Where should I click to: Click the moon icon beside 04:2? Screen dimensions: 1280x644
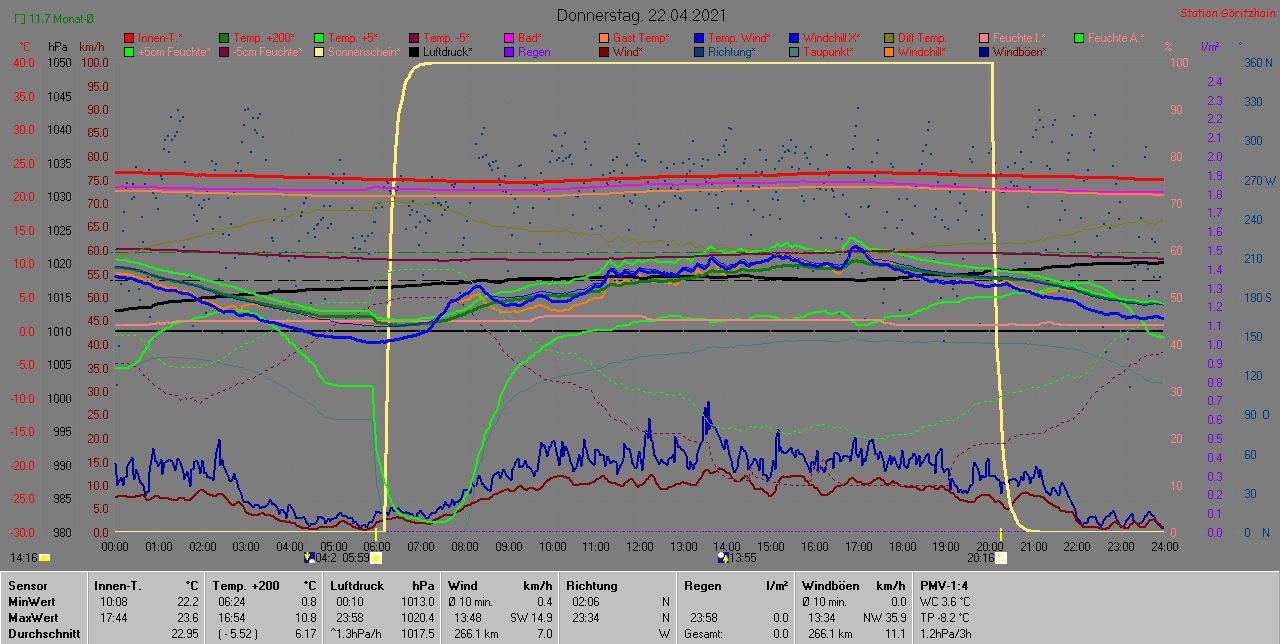click(310, 558)
